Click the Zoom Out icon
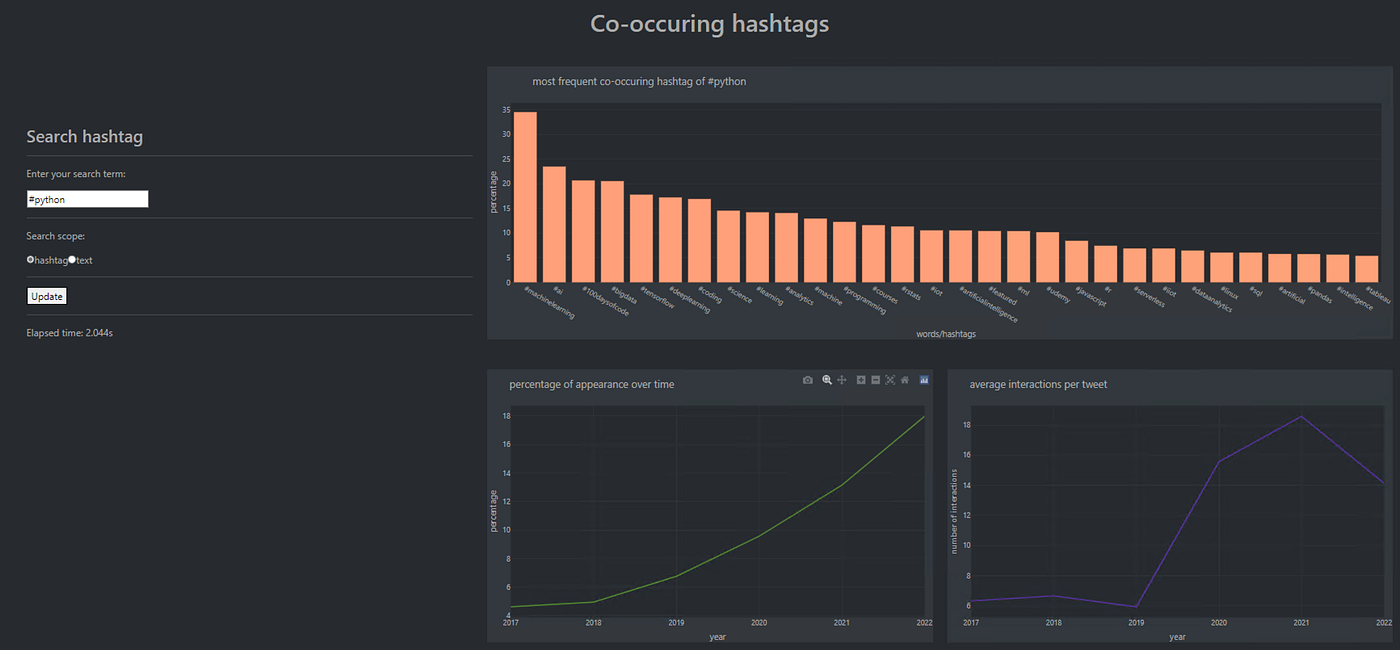Image resolution: width=1400 pixels, height=650 pixels. point(874,380)
